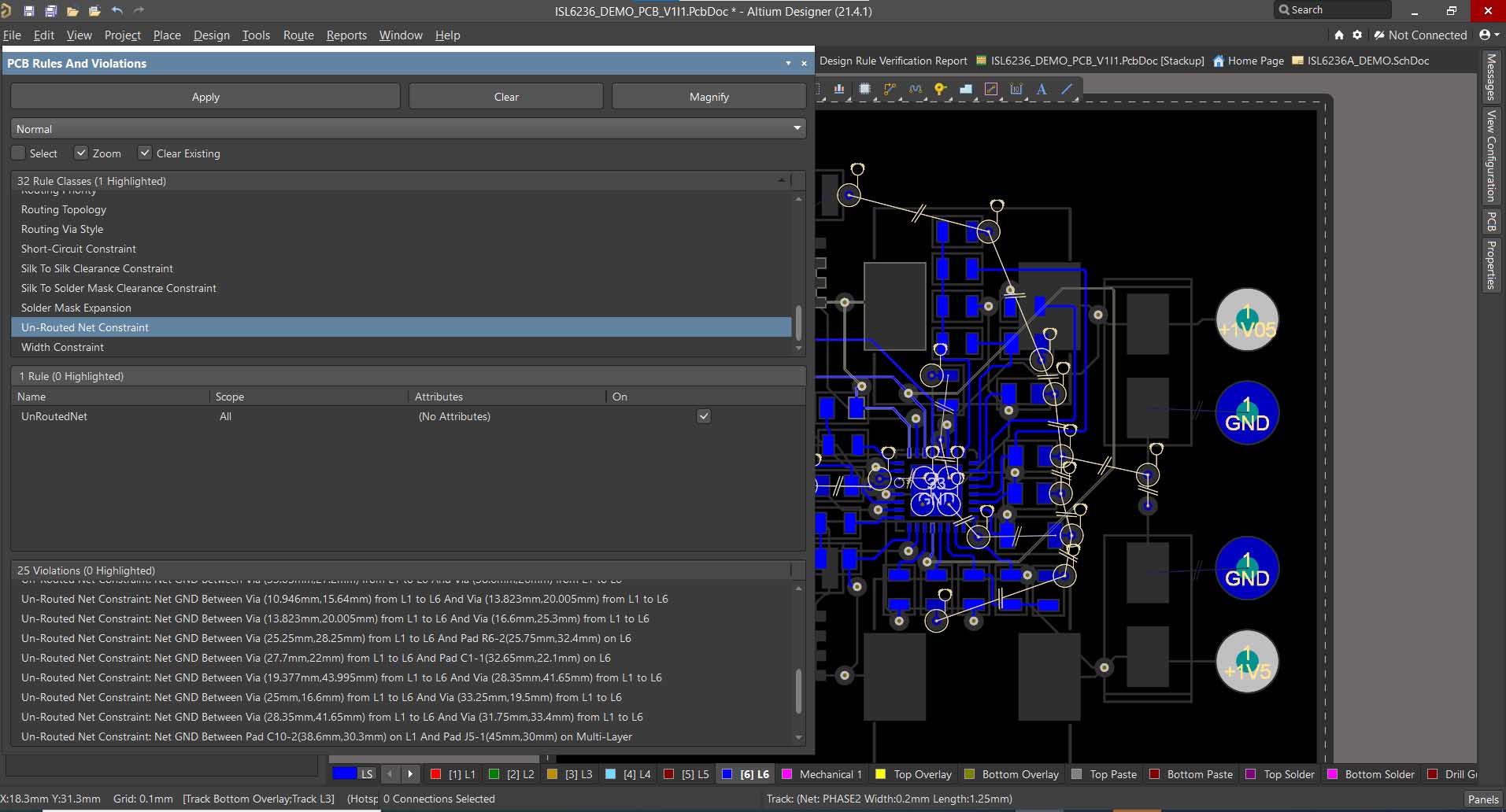Screen dimensions: 1506x812
Task: Select the Place Polygon Pour icon
Action: coord(965,90)
